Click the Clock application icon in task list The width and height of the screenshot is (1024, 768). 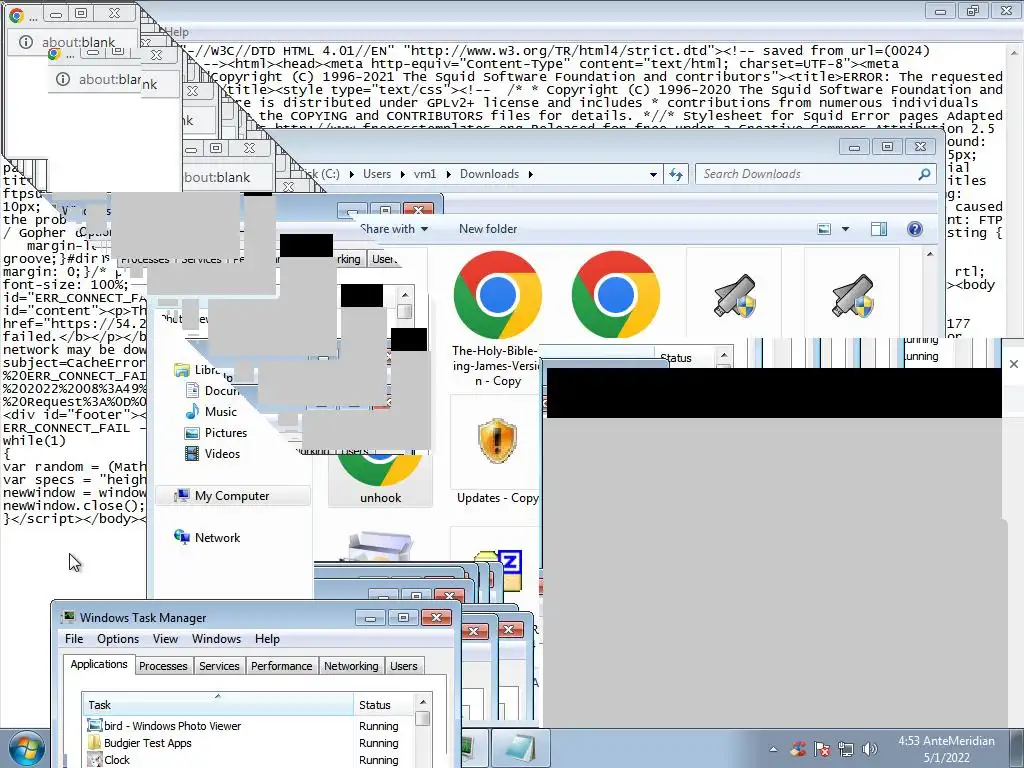point(95,760)
